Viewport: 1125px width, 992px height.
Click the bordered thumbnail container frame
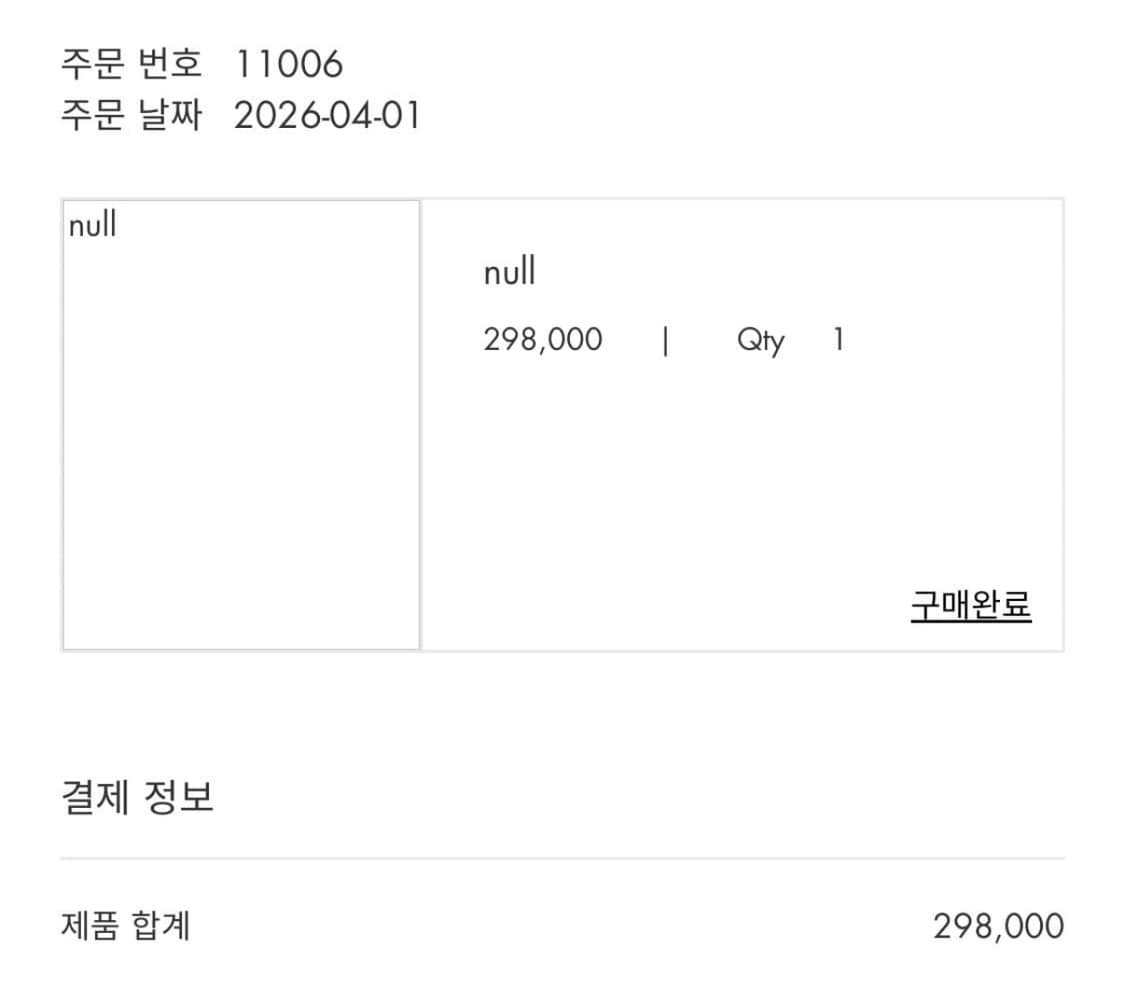(240, 424)
